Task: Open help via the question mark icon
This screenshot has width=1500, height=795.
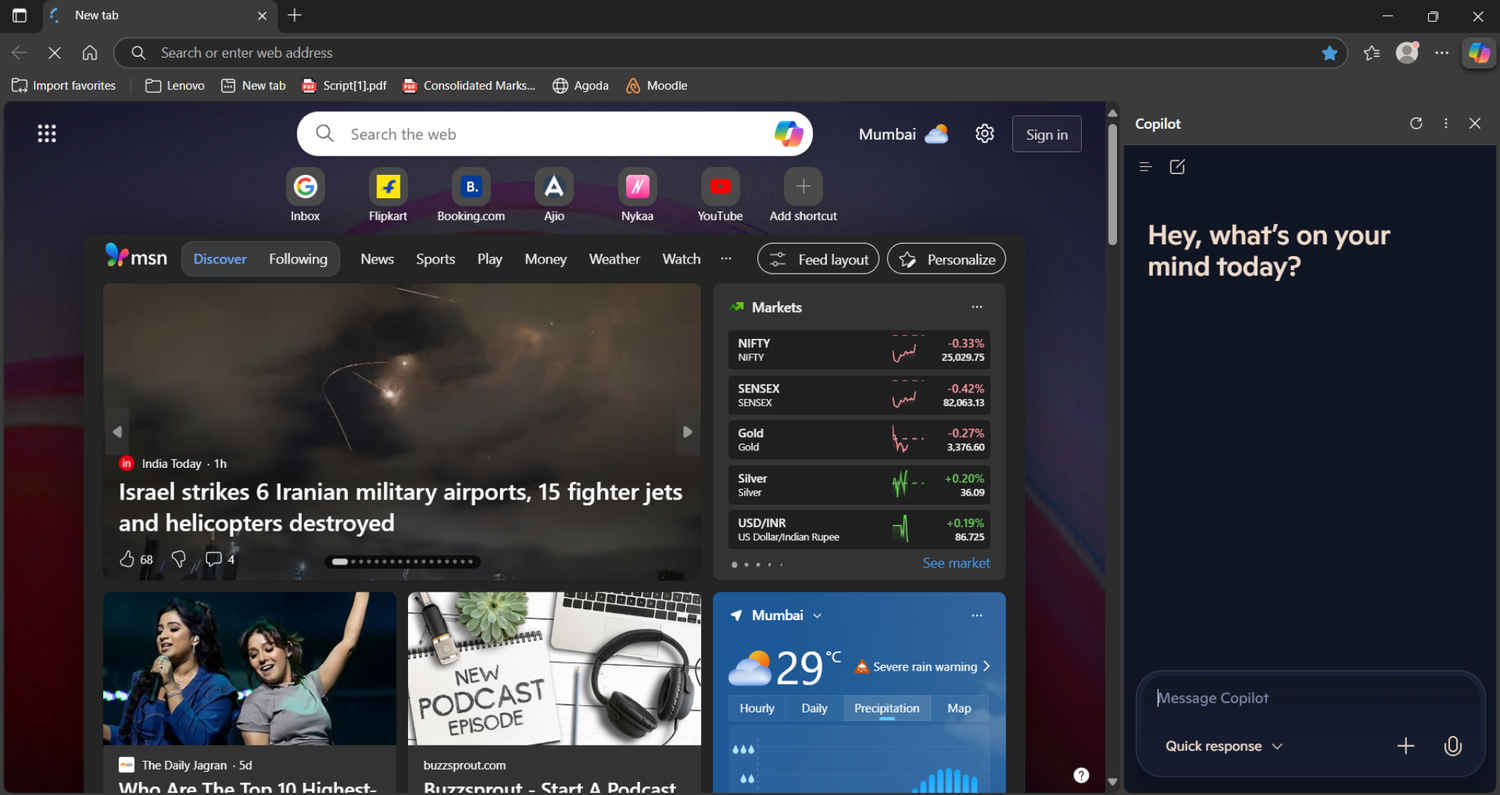Action: [1081, 774]
